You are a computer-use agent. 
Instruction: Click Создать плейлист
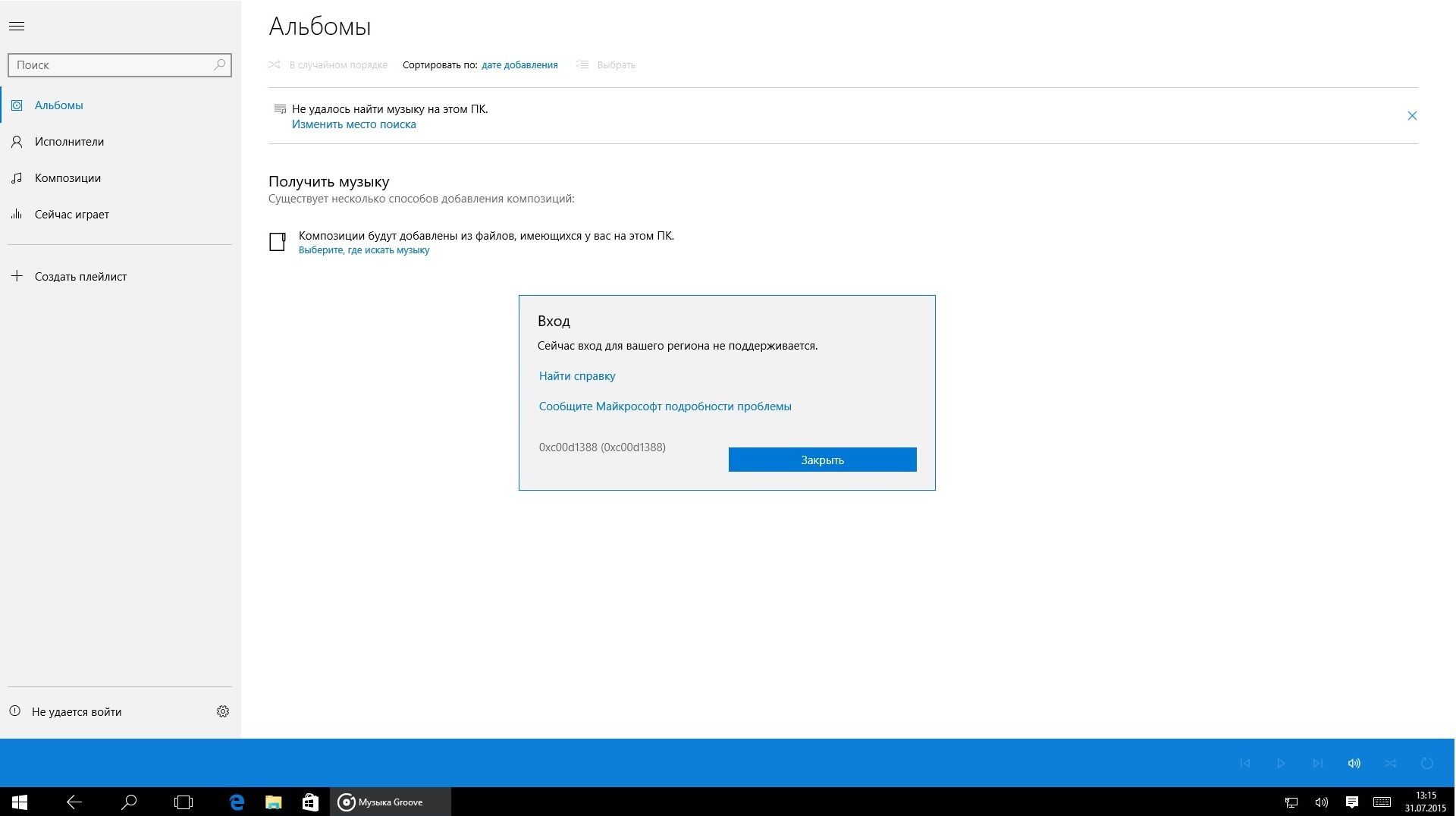click(x=120, y=277)
